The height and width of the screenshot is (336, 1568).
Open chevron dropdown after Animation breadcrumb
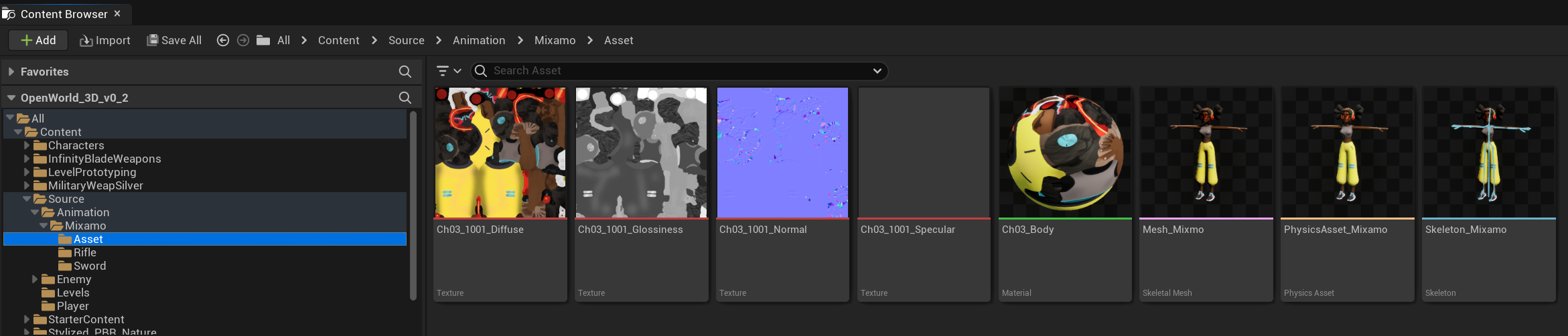(x=520, y=40)
